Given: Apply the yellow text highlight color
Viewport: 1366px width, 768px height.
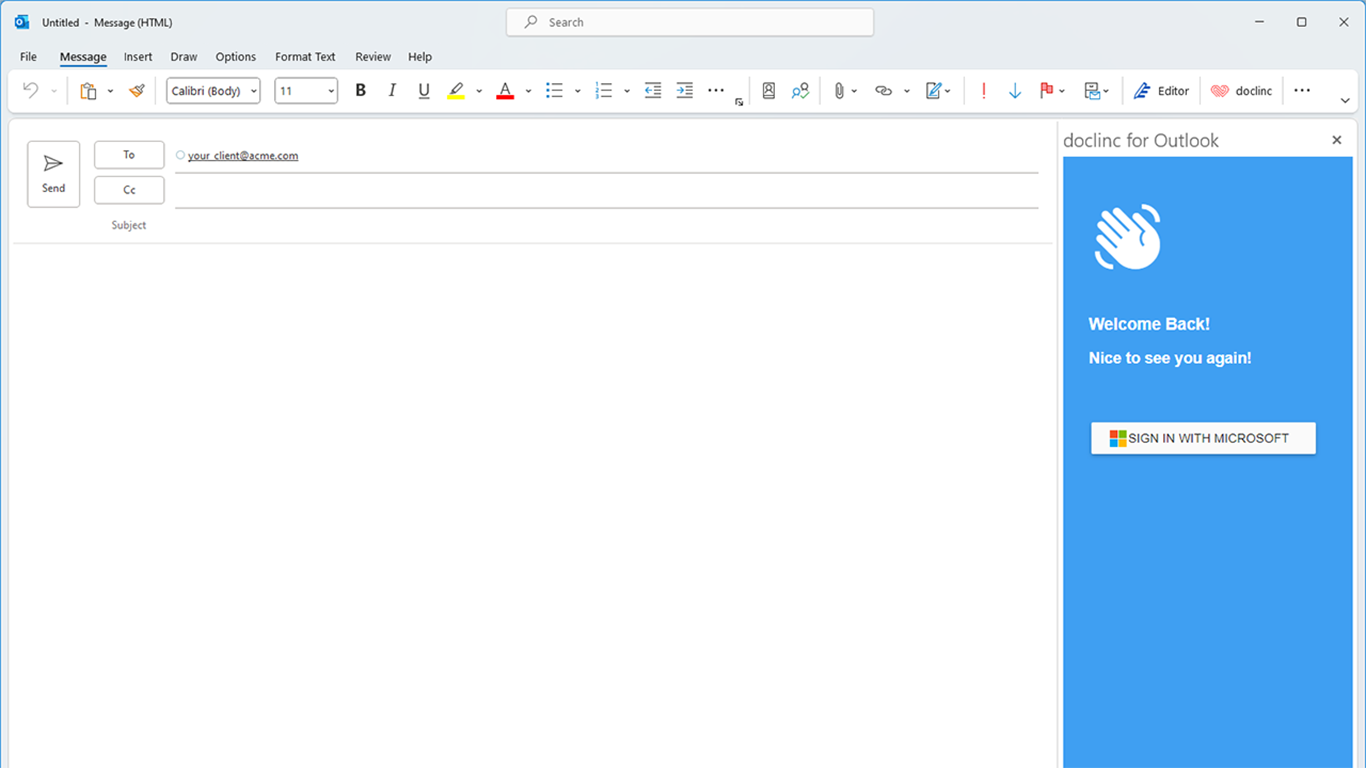Looking at the screenshot, I should (456, 91).
